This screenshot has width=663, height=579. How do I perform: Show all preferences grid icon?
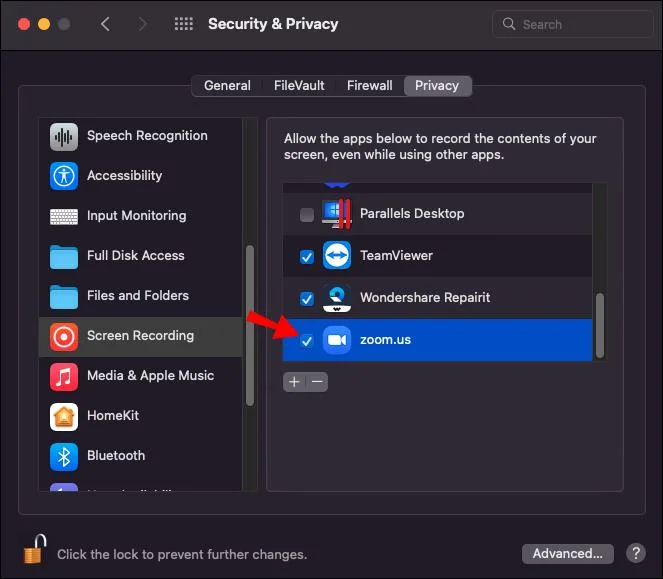tap(184, 24)
